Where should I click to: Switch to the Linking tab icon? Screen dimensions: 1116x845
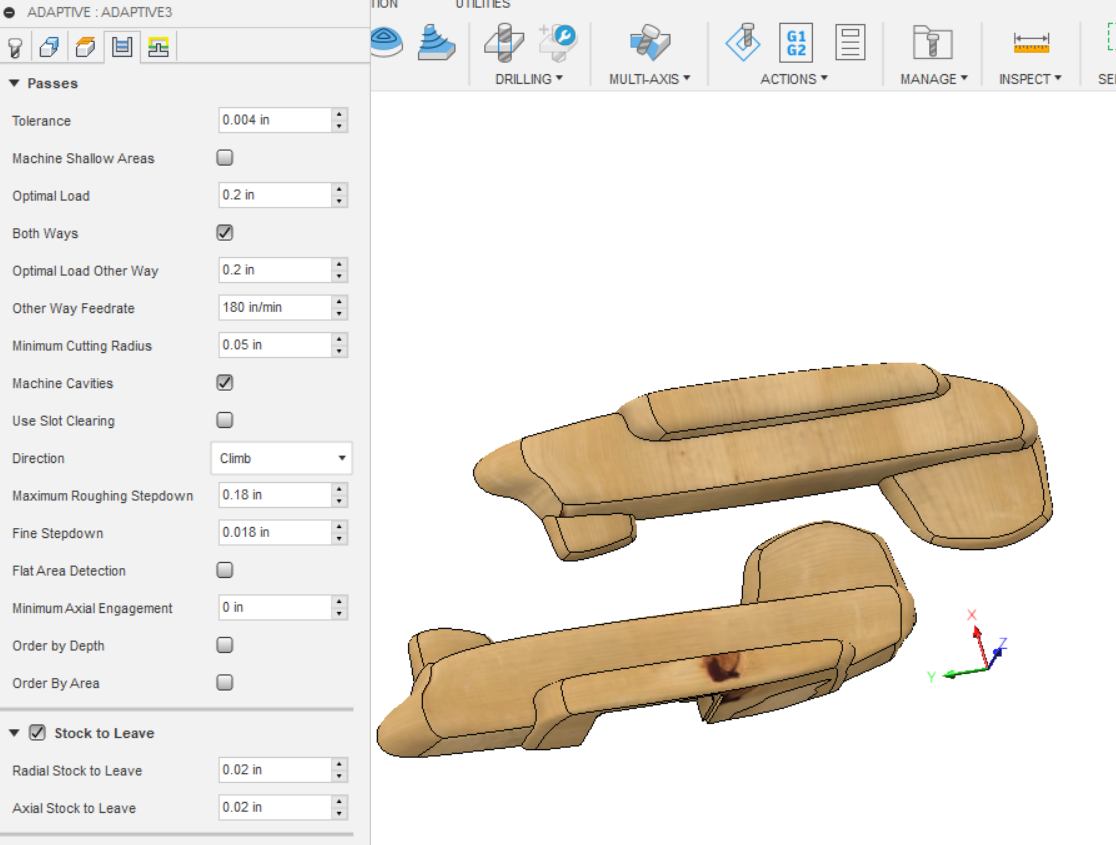point(155,48)
